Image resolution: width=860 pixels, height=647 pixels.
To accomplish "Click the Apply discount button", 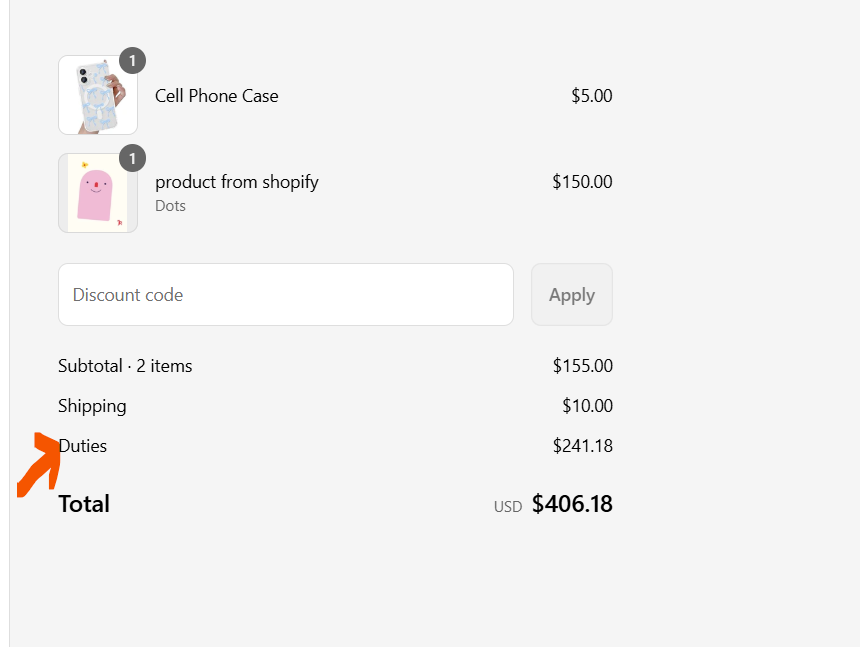I will coord(572,294).
